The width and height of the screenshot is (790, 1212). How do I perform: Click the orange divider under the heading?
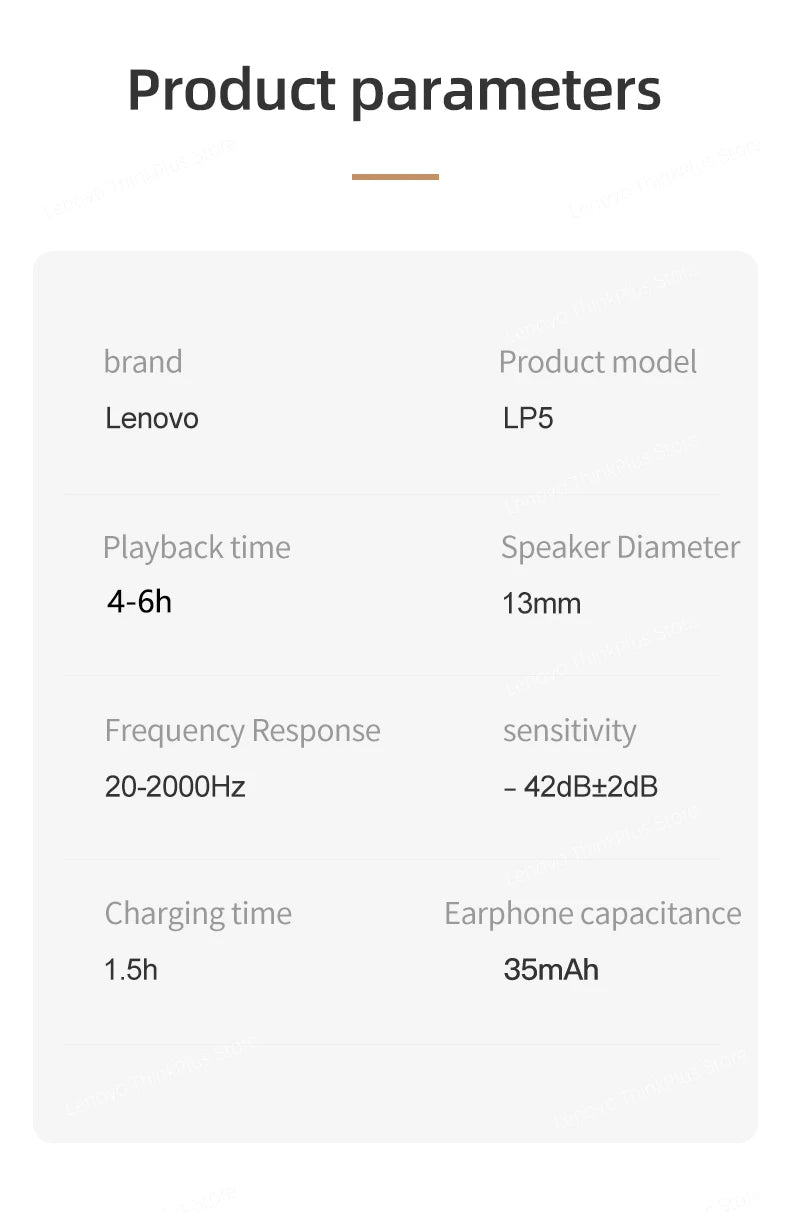395,177
